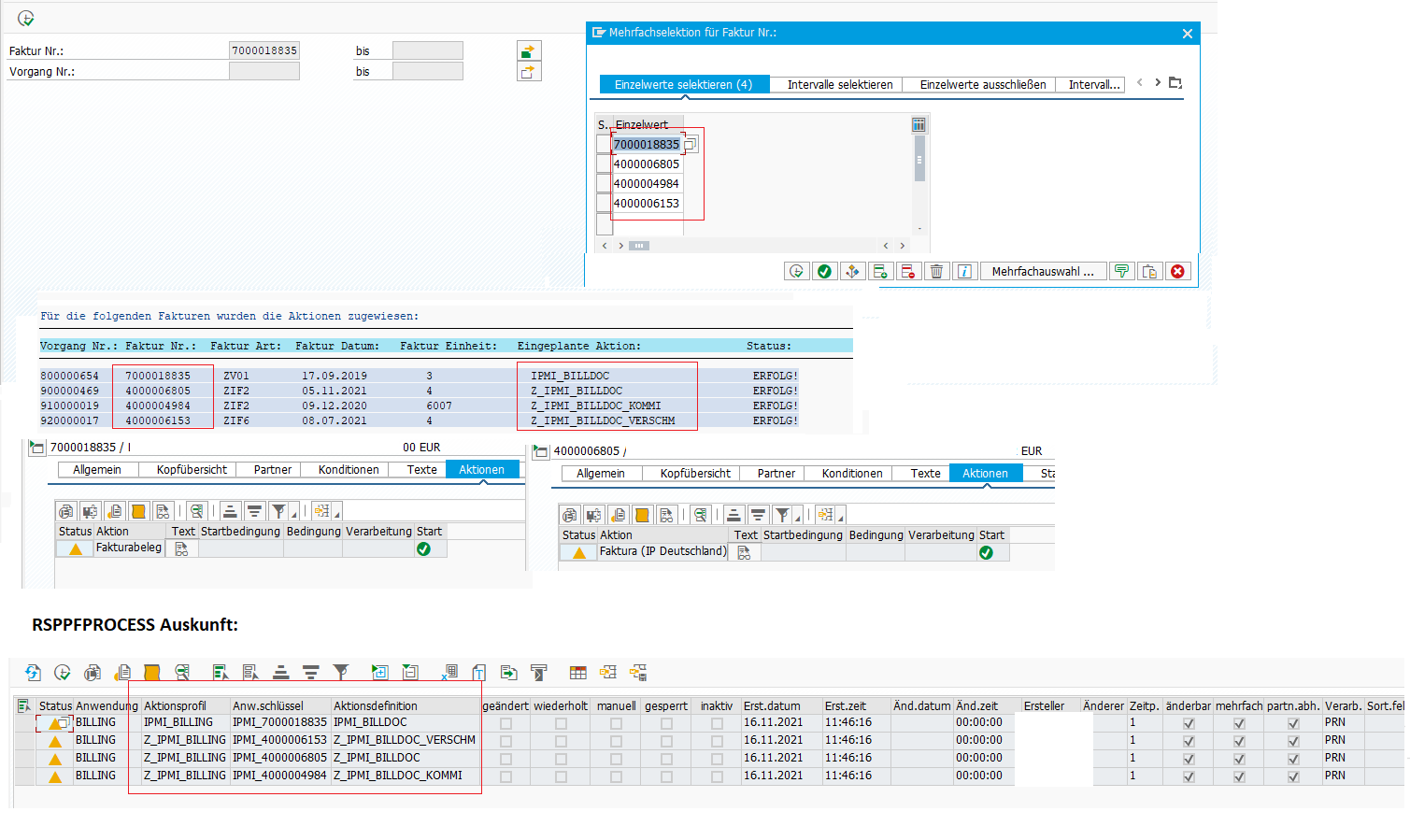This screenshot has height=840, width=1410.
Task: Click the Vorgang Nr. input field
Action: point(264,71)
